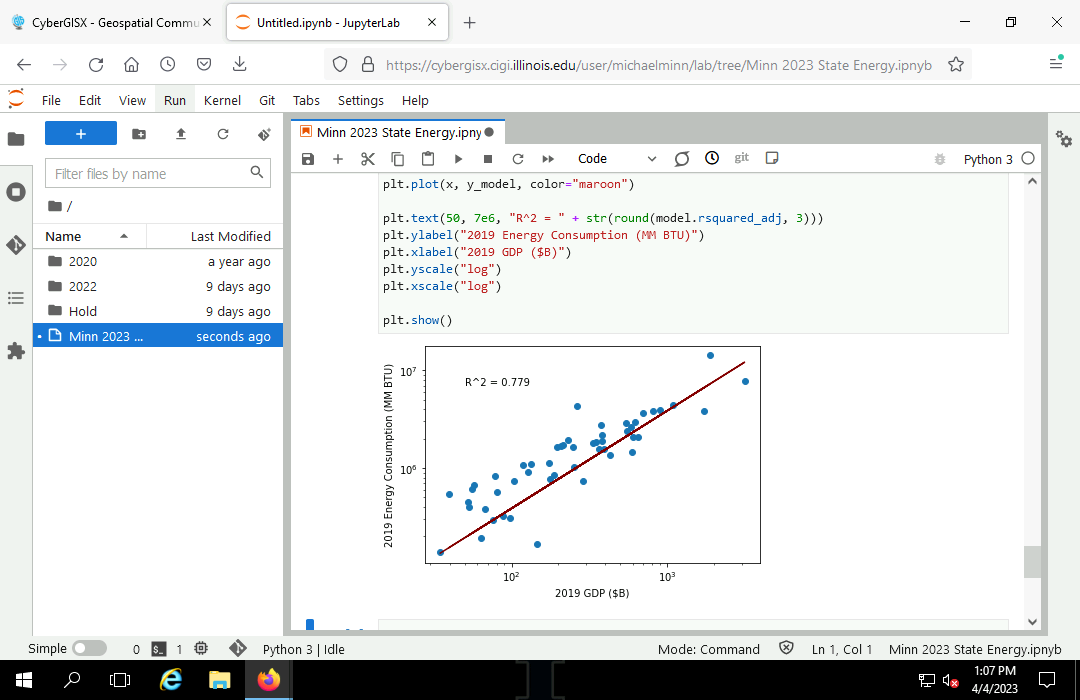
Task: Restart kernel and run all cells
Action: click(x=548, y=159)
